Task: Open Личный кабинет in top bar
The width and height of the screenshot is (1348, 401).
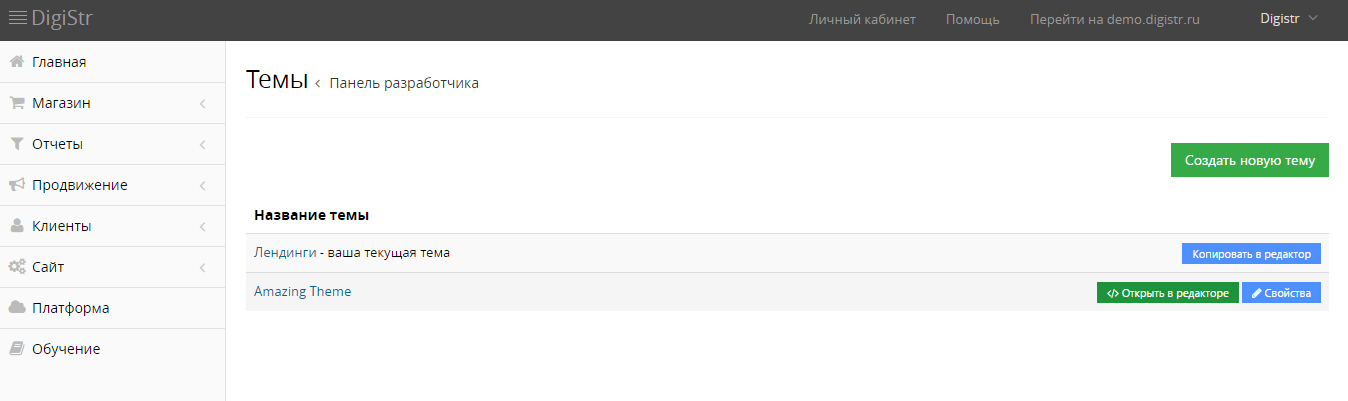Action: 862,19
